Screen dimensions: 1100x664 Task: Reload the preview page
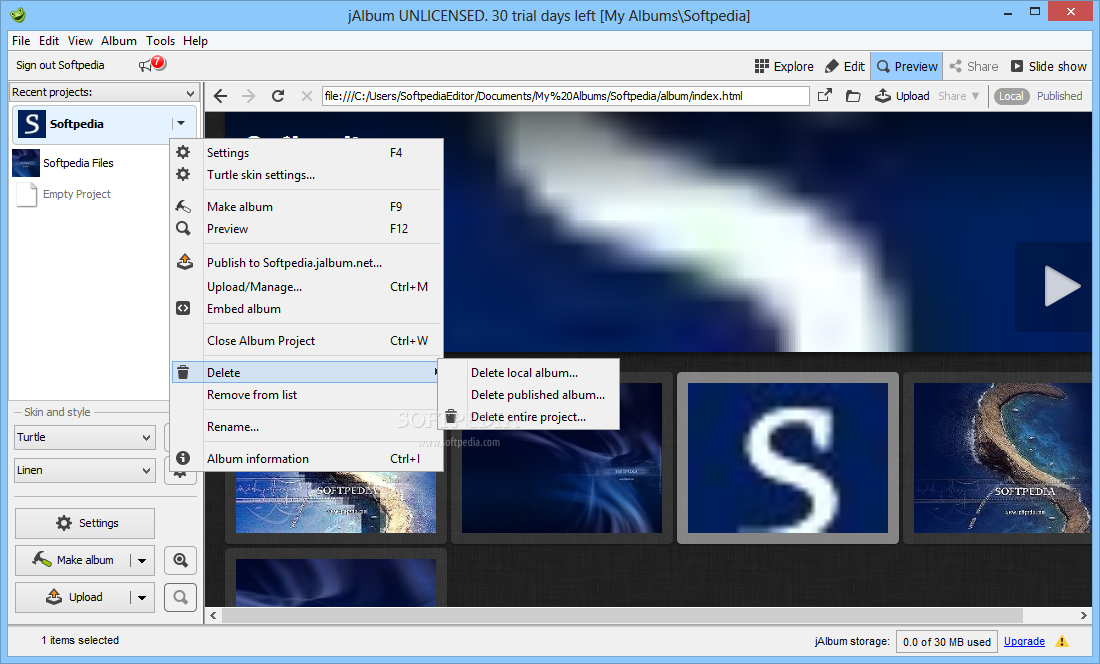[x=278, y=96]
